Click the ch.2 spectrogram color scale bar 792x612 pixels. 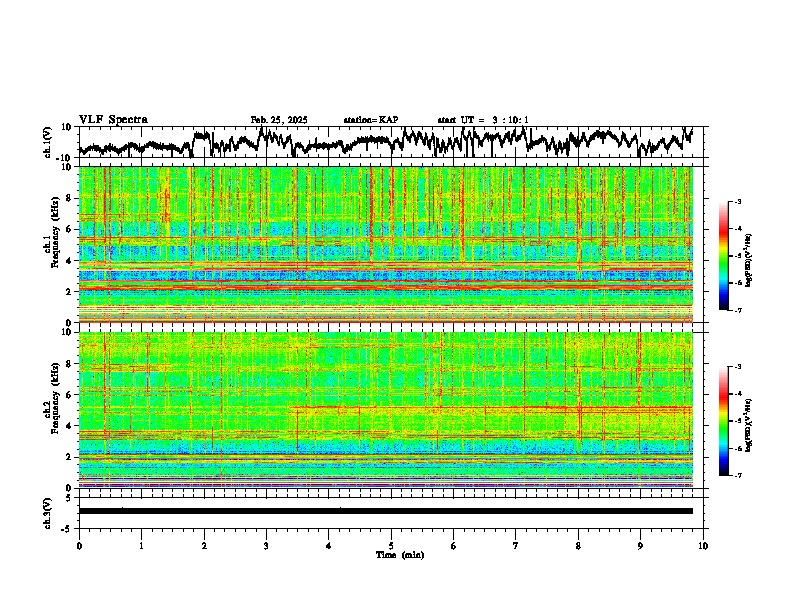point(723,421)
